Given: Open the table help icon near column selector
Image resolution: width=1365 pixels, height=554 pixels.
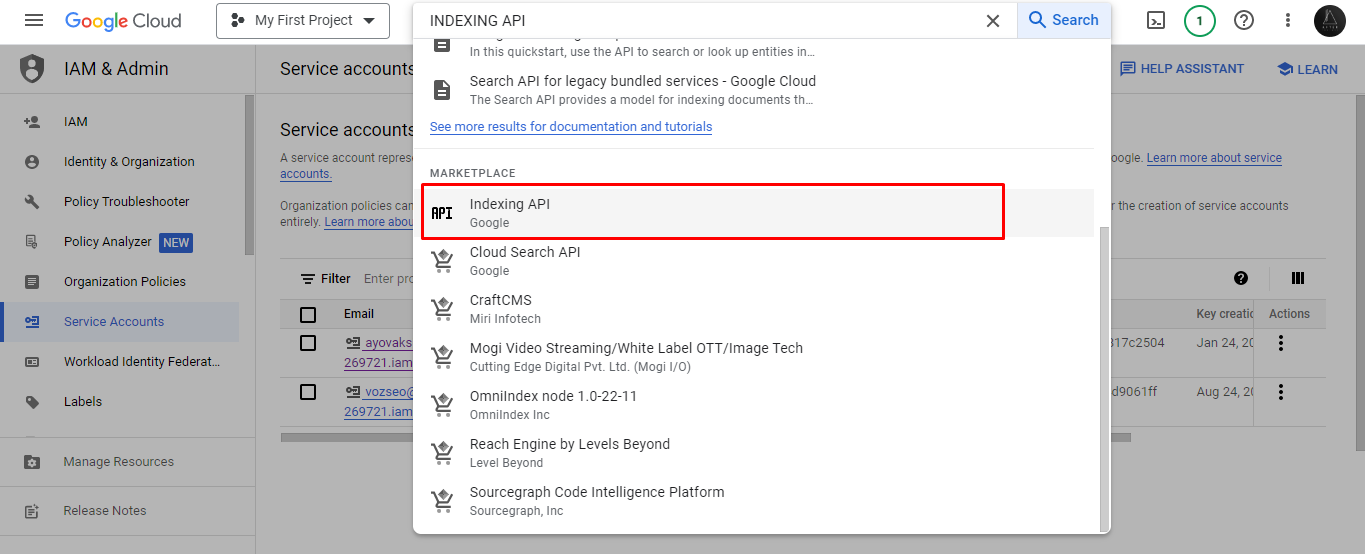Looking at the screenshot, I should coord(1241,278).
